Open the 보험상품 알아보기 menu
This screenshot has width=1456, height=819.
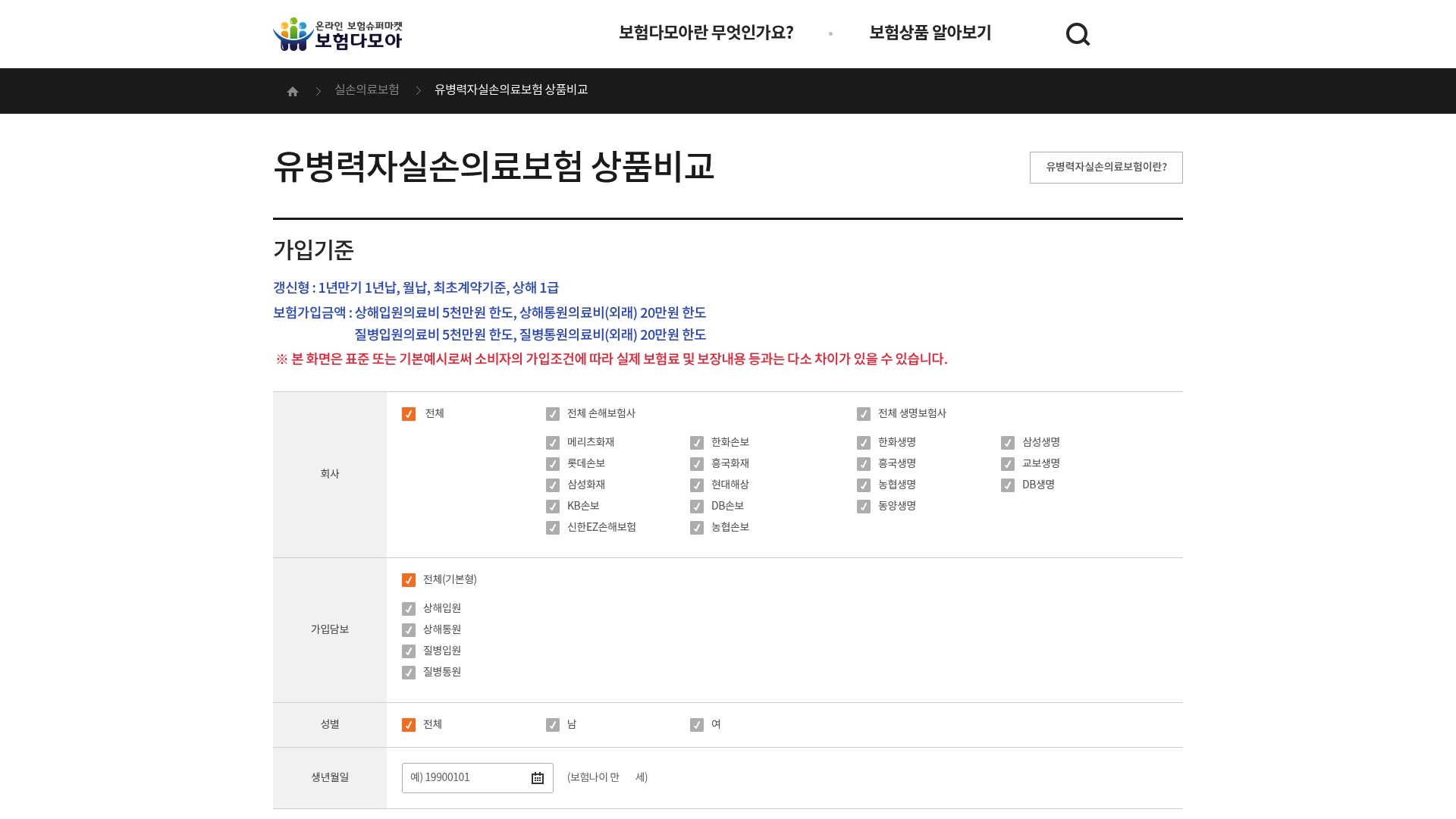[x=930, y=33]
